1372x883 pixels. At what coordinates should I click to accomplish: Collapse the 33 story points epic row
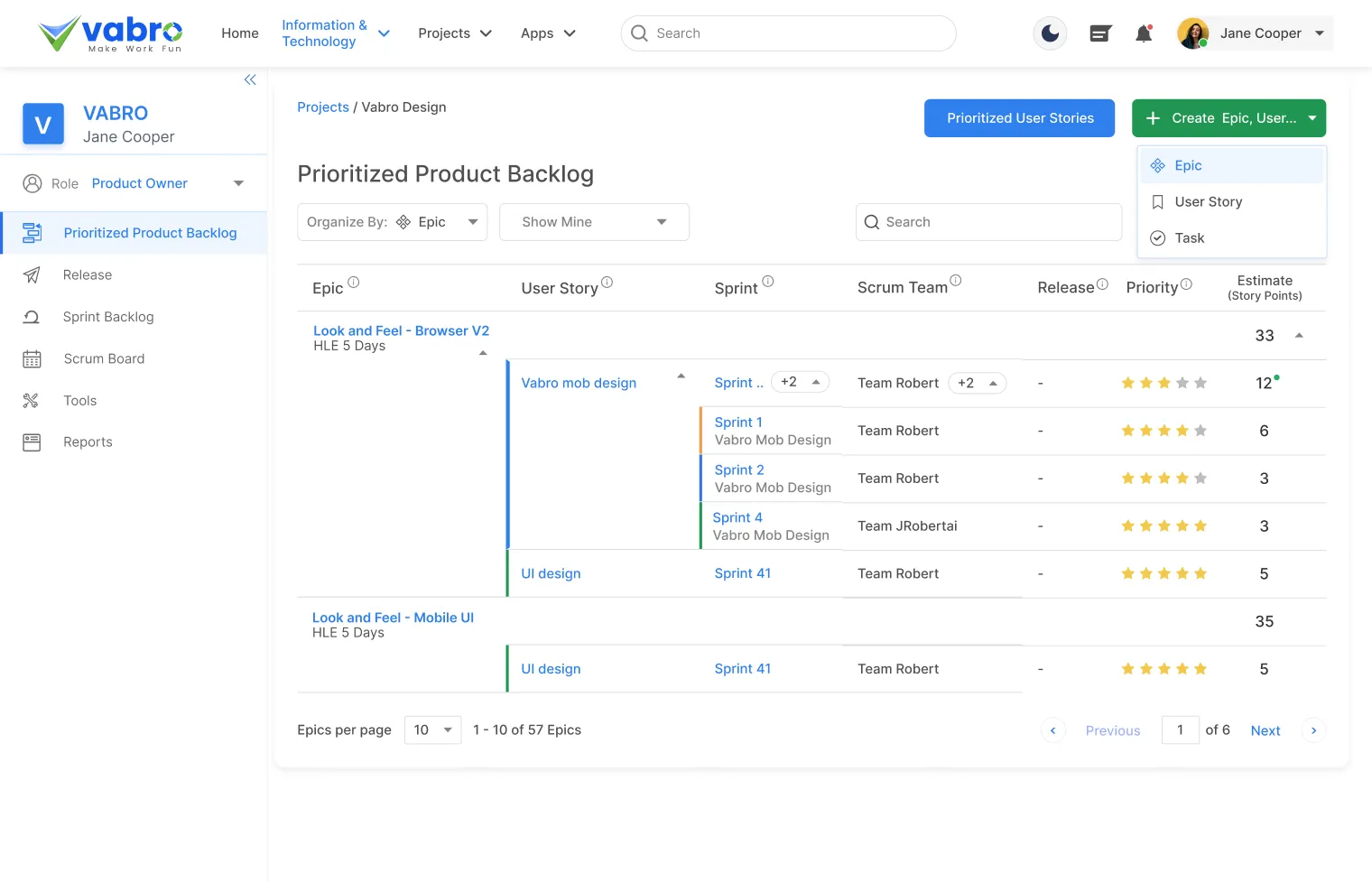(1299, 336)
